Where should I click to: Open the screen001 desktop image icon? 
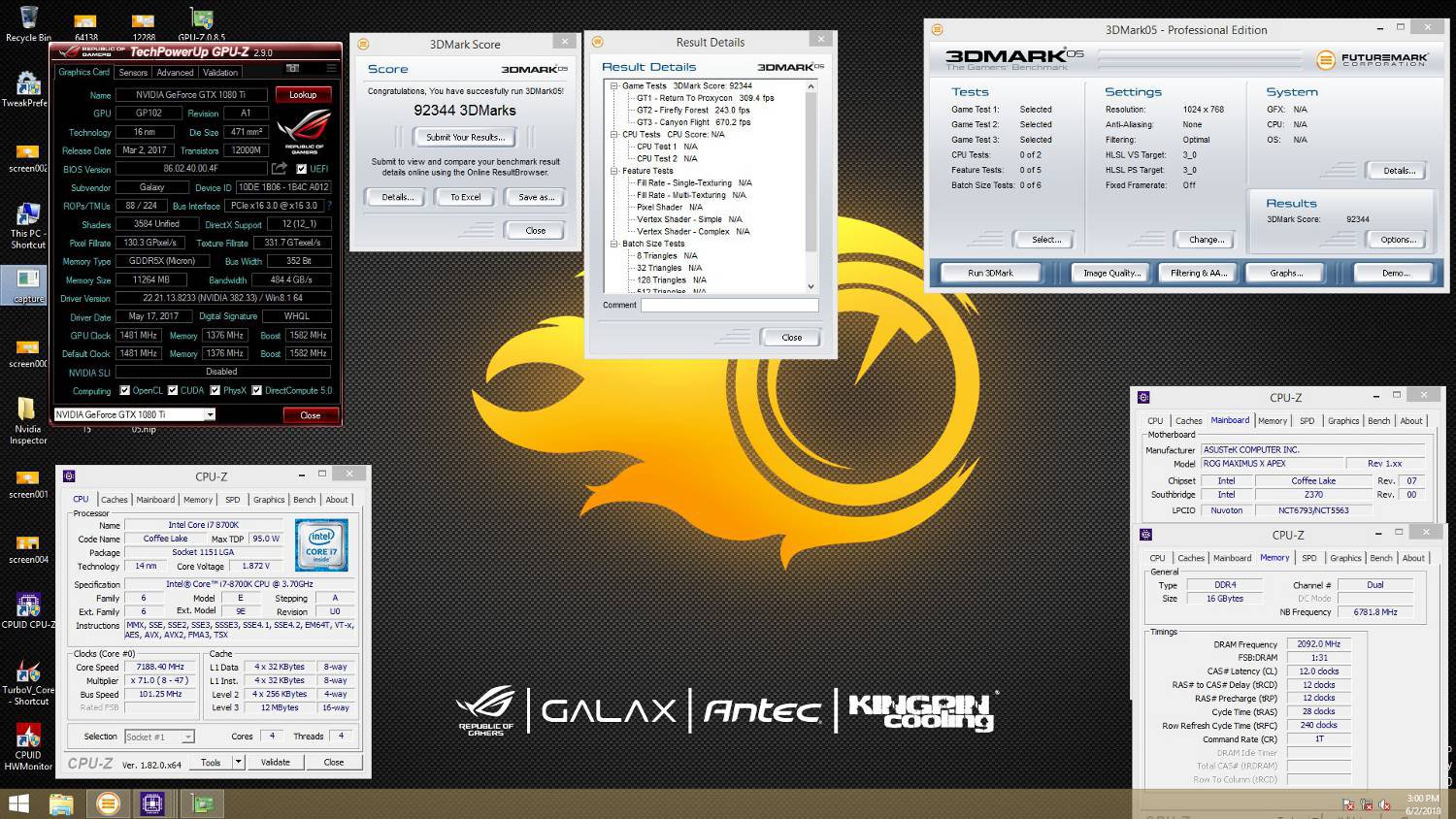point(28,484)
